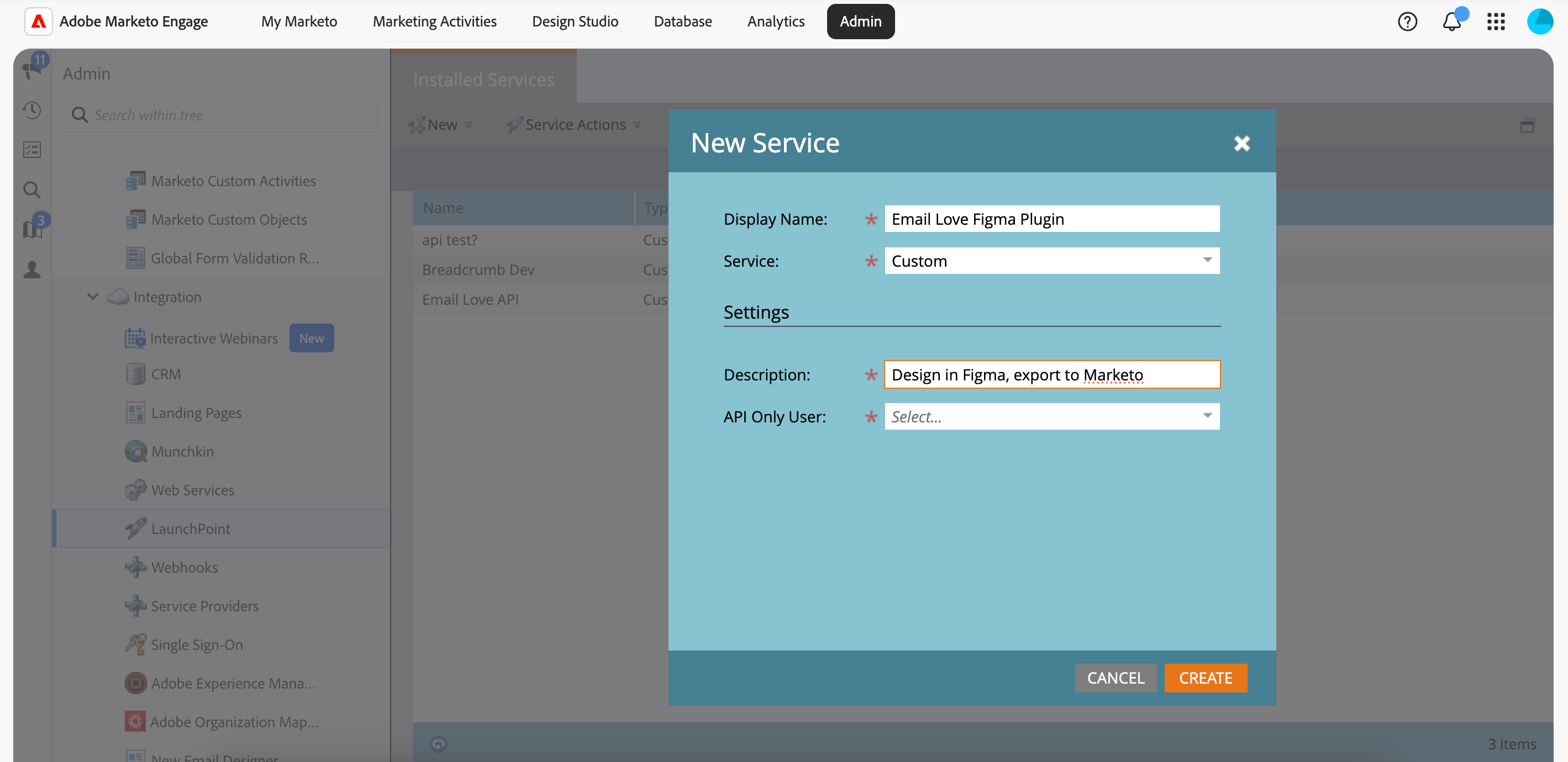Collapse the Integration tree node
Image resolution: width=1568 pixels, height=762 pixels.
click(92, 297)
